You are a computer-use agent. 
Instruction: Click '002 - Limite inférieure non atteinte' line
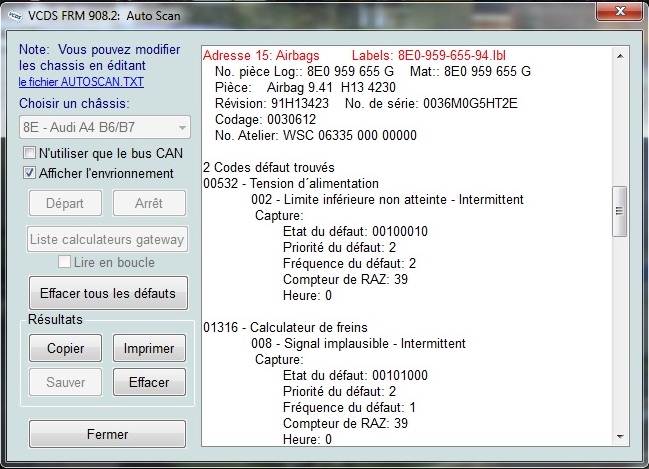click(x=387, y=200)
